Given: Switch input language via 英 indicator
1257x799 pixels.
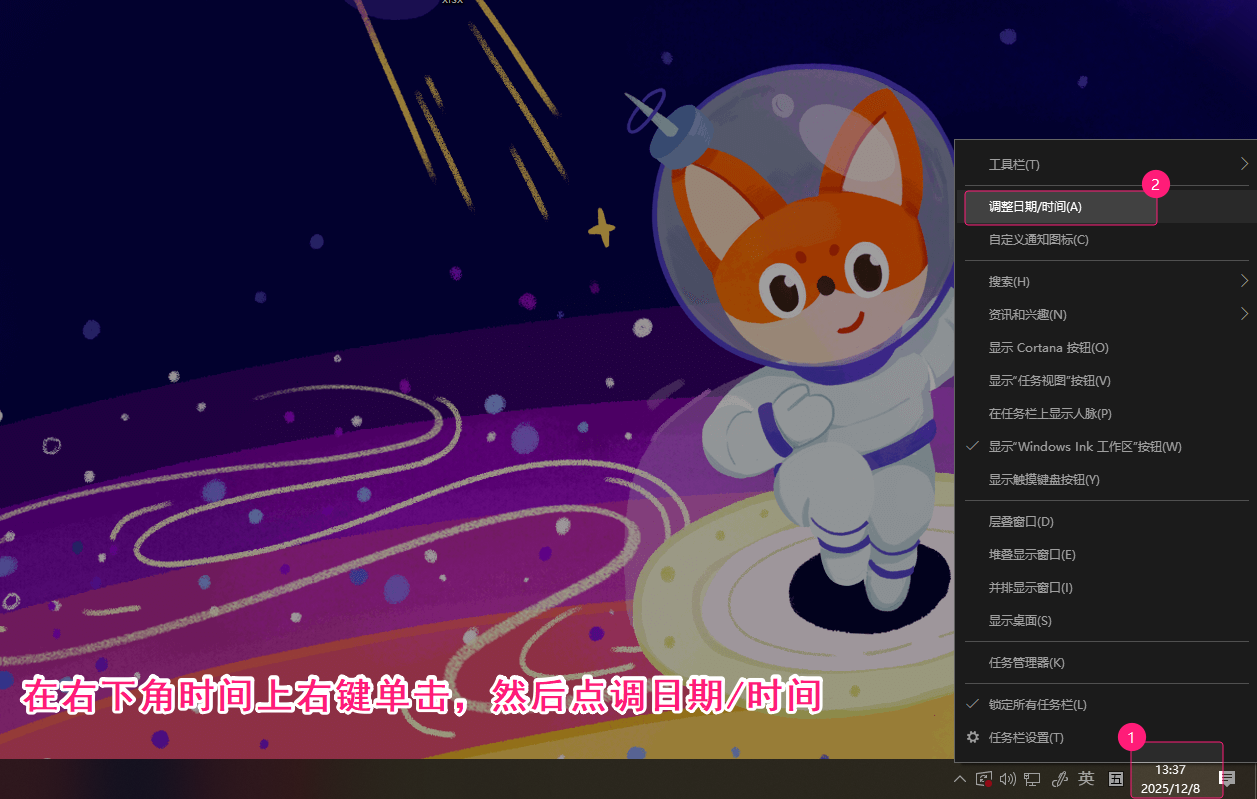Looking at the screenshot, I should (x=1087, y=779).
